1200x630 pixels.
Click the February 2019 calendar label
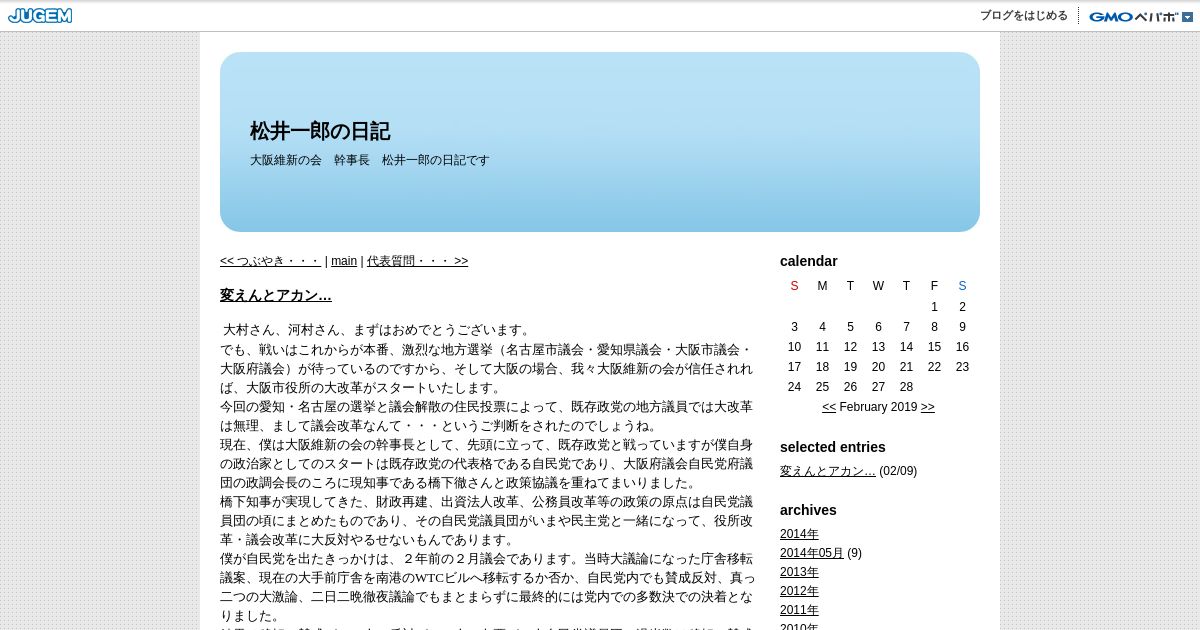[878, 407]
